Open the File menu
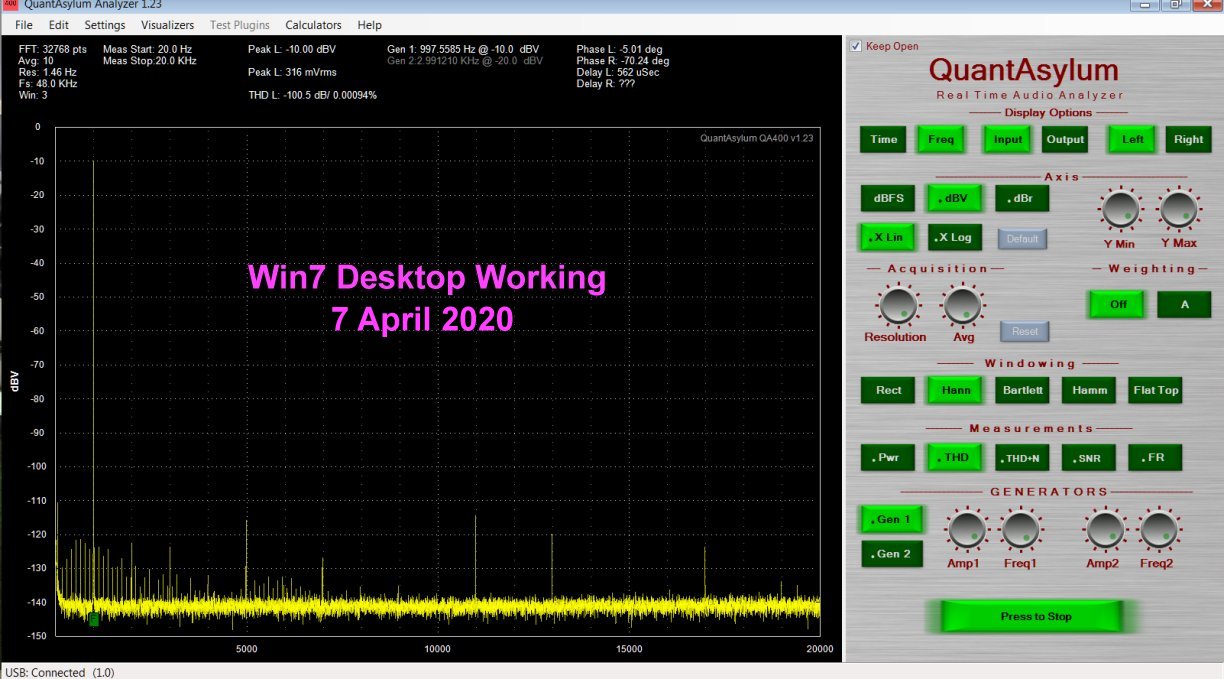Viewport: 1224px width, 679px height. click(24, 25)
